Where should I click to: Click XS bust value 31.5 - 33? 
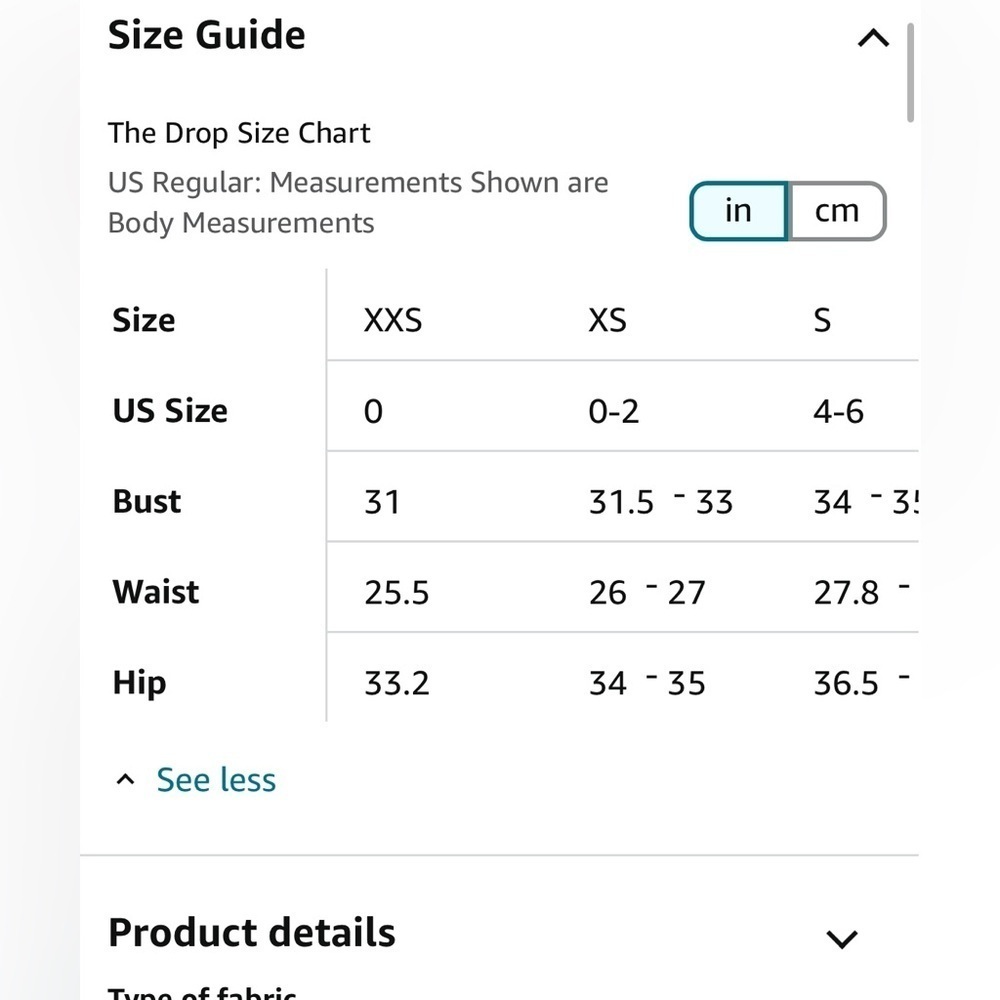(661, 502)
